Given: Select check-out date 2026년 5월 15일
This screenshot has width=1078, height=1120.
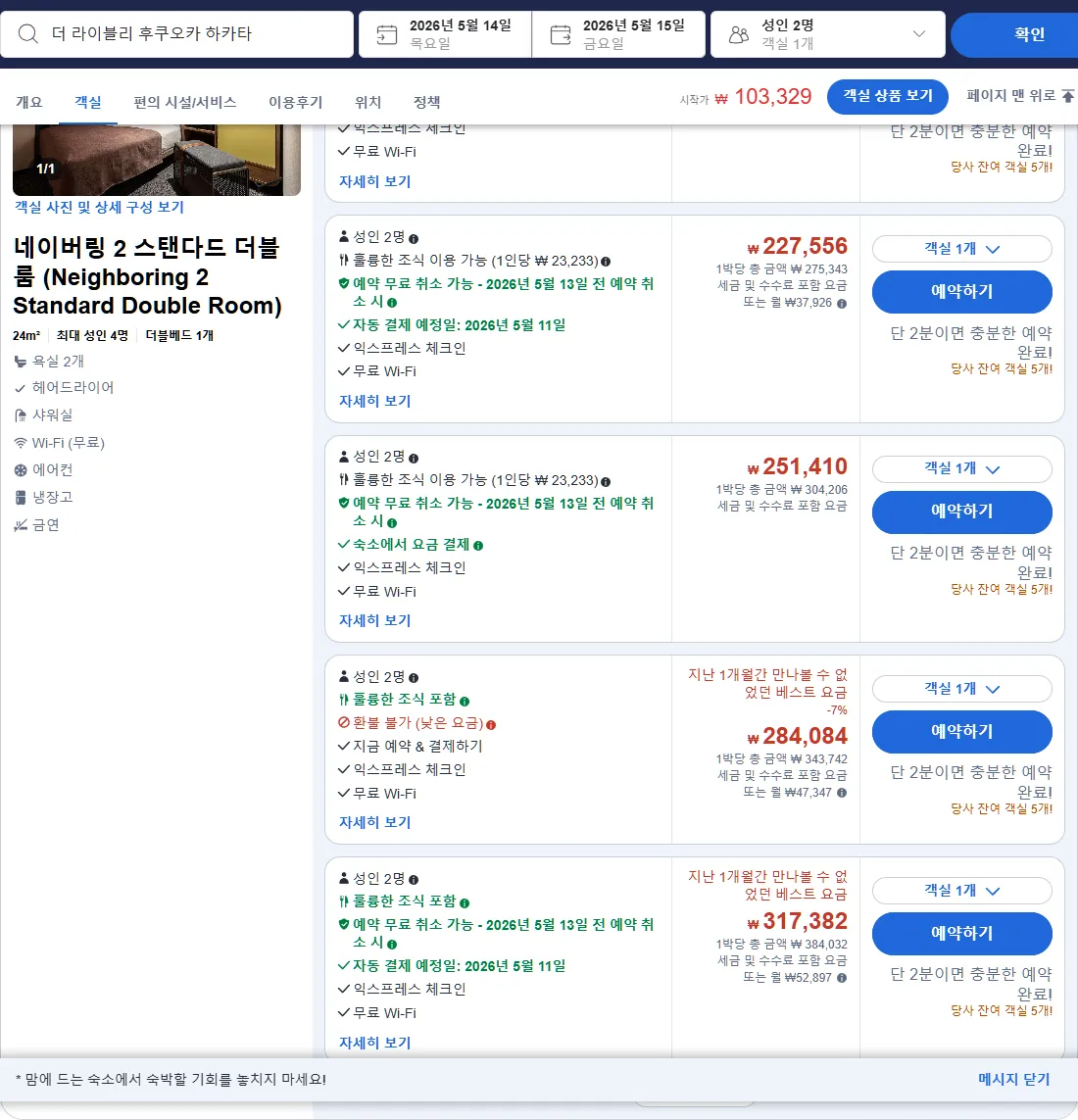Looking at the screenshot, I should point(618,34).
